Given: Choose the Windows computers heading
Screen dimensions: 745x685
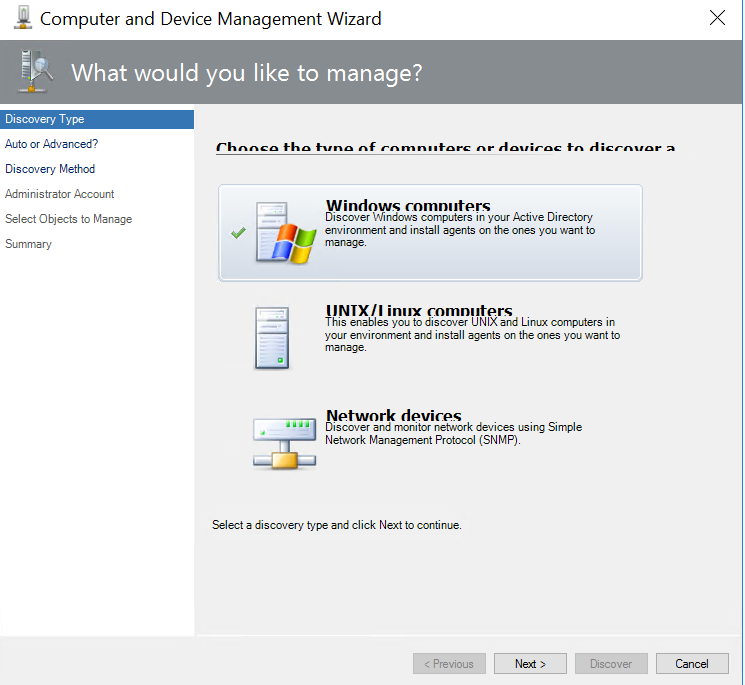Looking at the screenshot, I should [x=408, y=205].
